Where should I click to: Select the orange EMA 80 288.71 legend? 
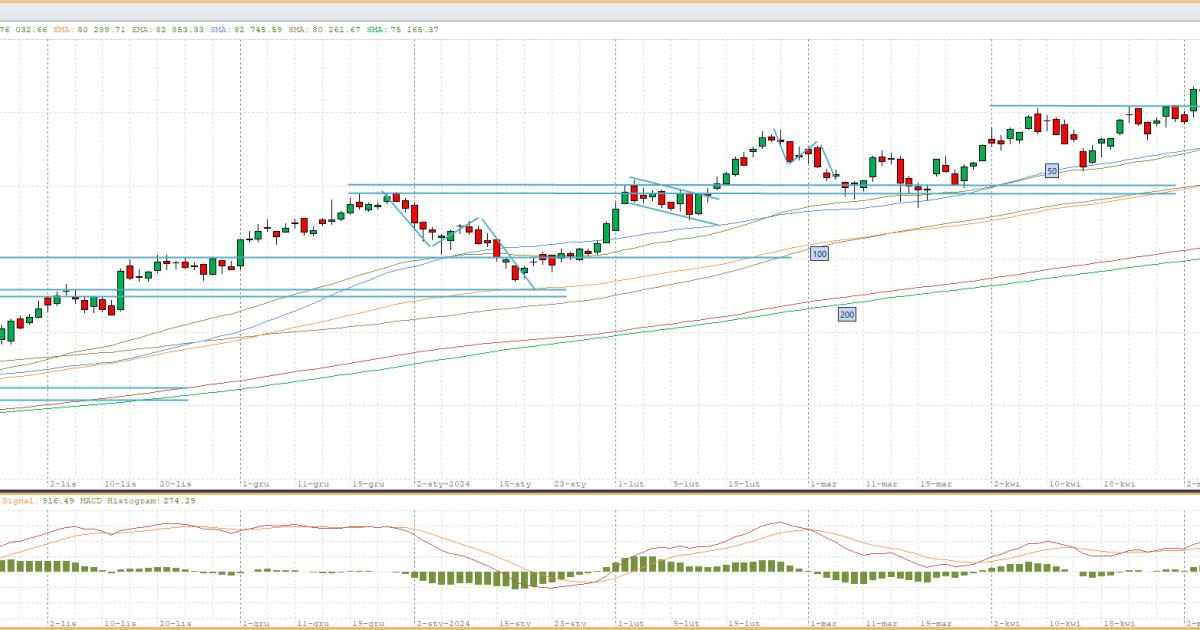click(90, 30)
